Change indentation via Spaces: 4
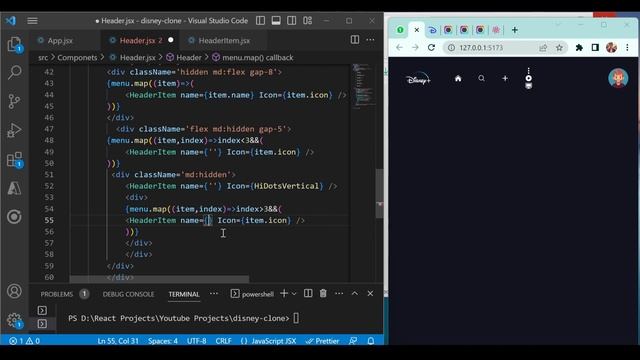The width and height of the screenshot is (640, 360). coord(162,341)
